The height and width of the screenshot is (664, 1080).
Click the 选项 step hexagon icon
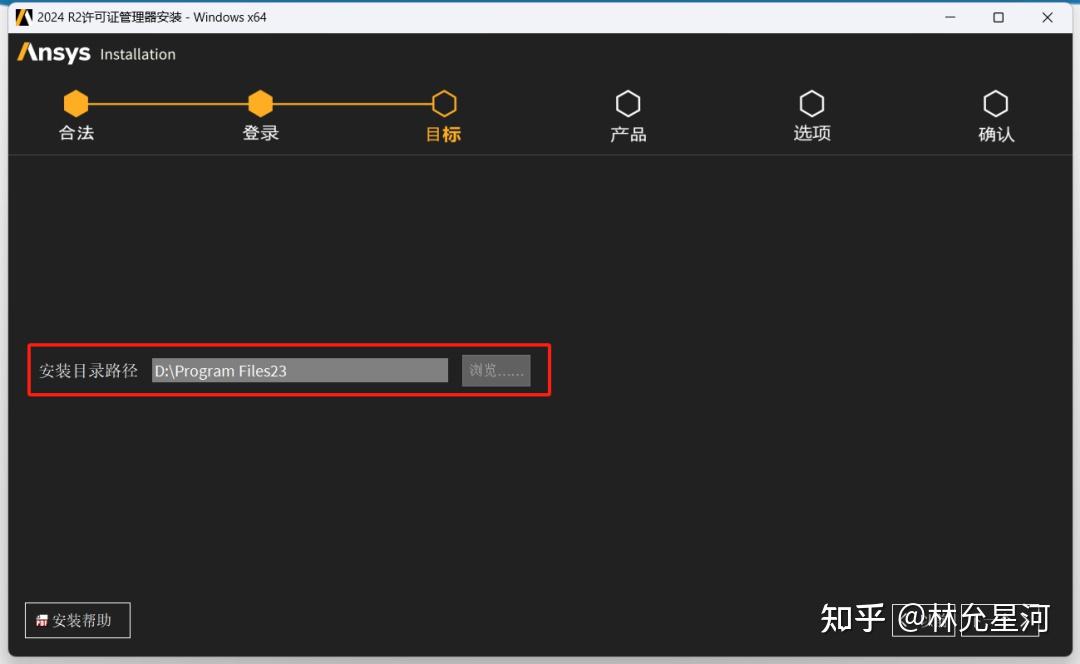click(812, 103)
